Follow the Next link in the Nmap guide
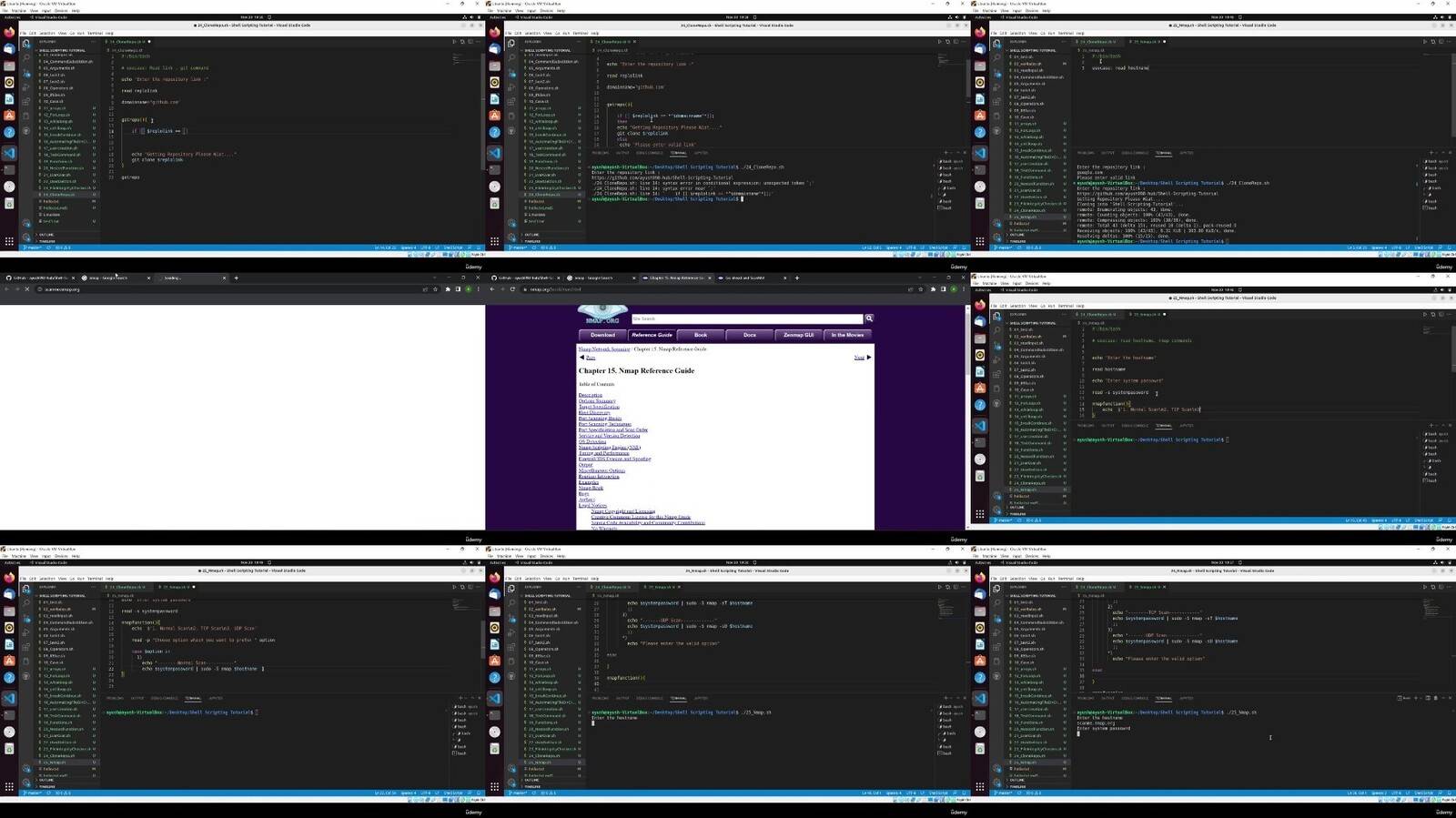Screen dimensions: 1456x818 tap(861, 358)
